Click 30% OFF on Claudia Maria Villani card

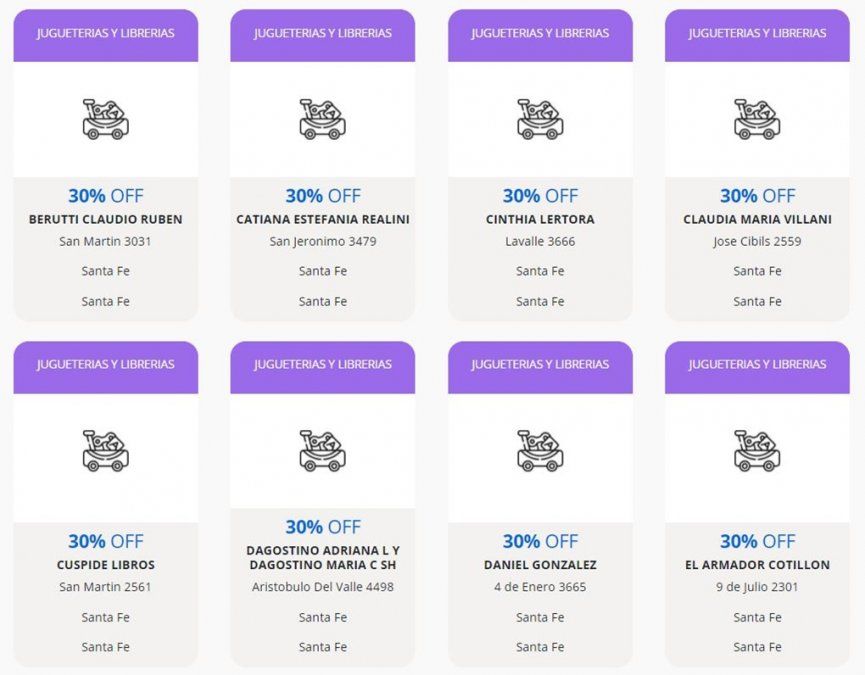pos(757,196)
